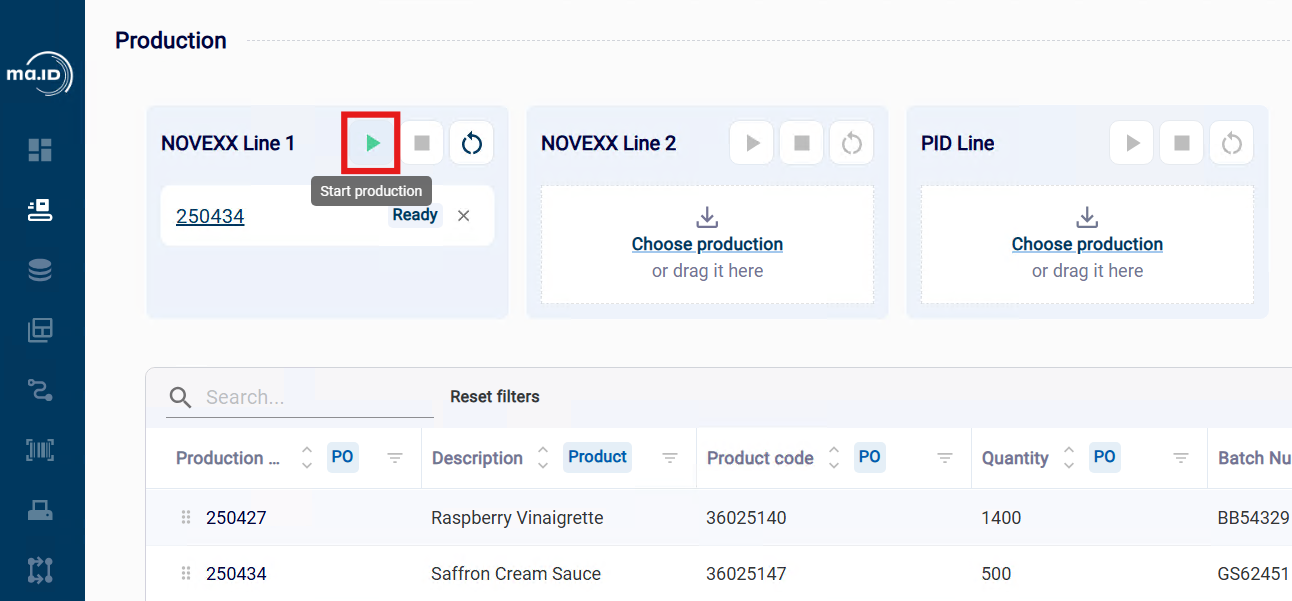Viewport: 1292px width, 601px height.
Task: Click drag handle of row 250427
Action: (x=185, y=518)
